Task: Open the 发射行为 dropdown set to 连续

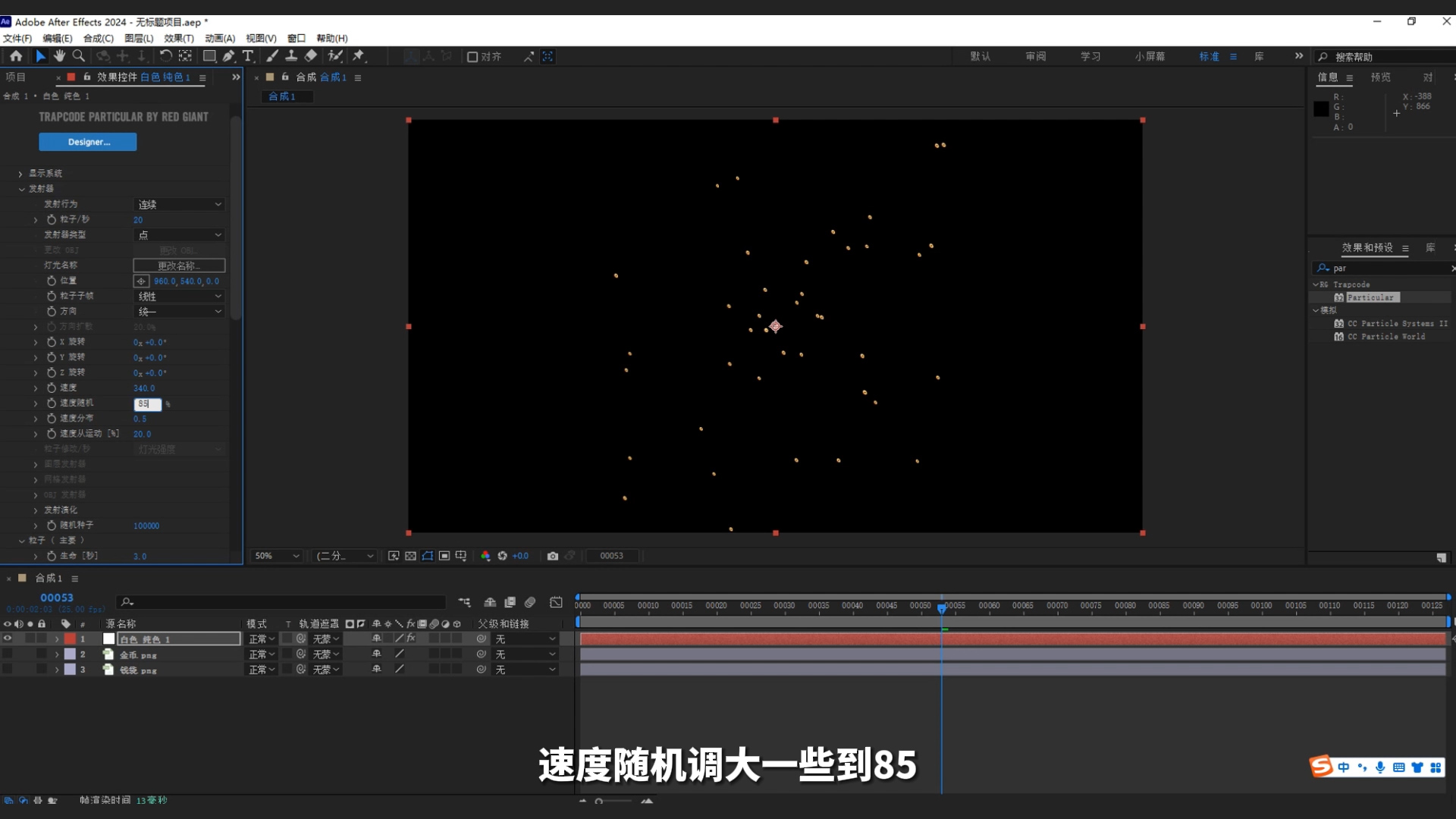Action: (x=178, y=204)
